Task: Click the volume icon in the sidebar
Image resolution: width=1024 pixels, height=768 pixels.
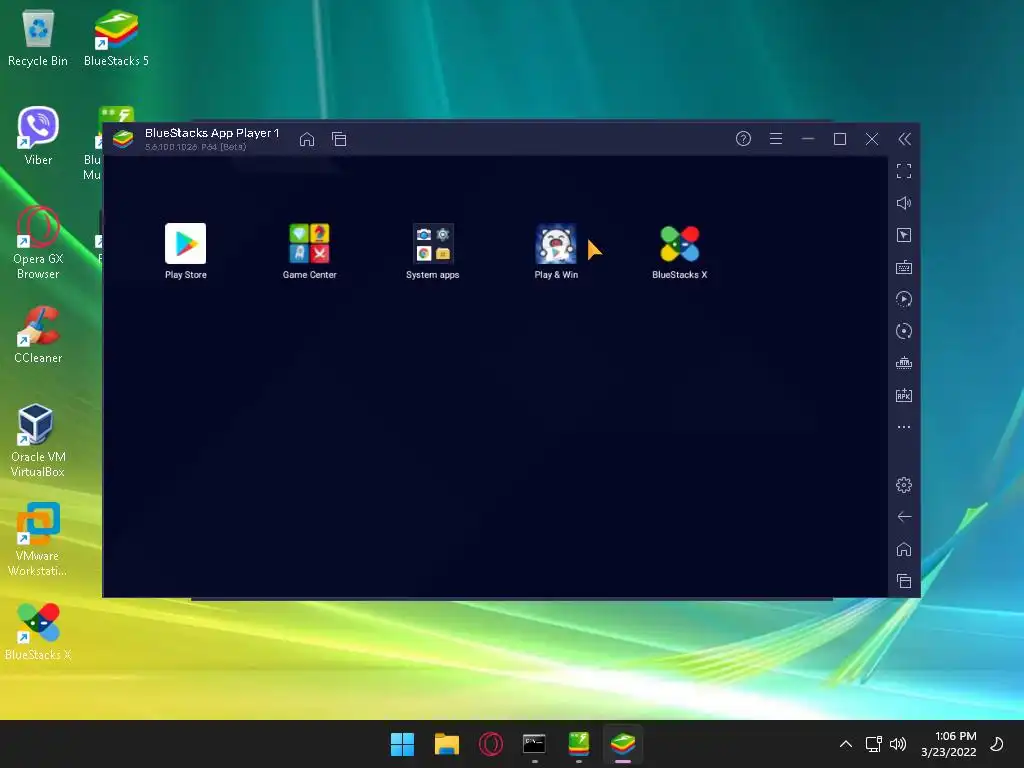Action: point(904,203)
